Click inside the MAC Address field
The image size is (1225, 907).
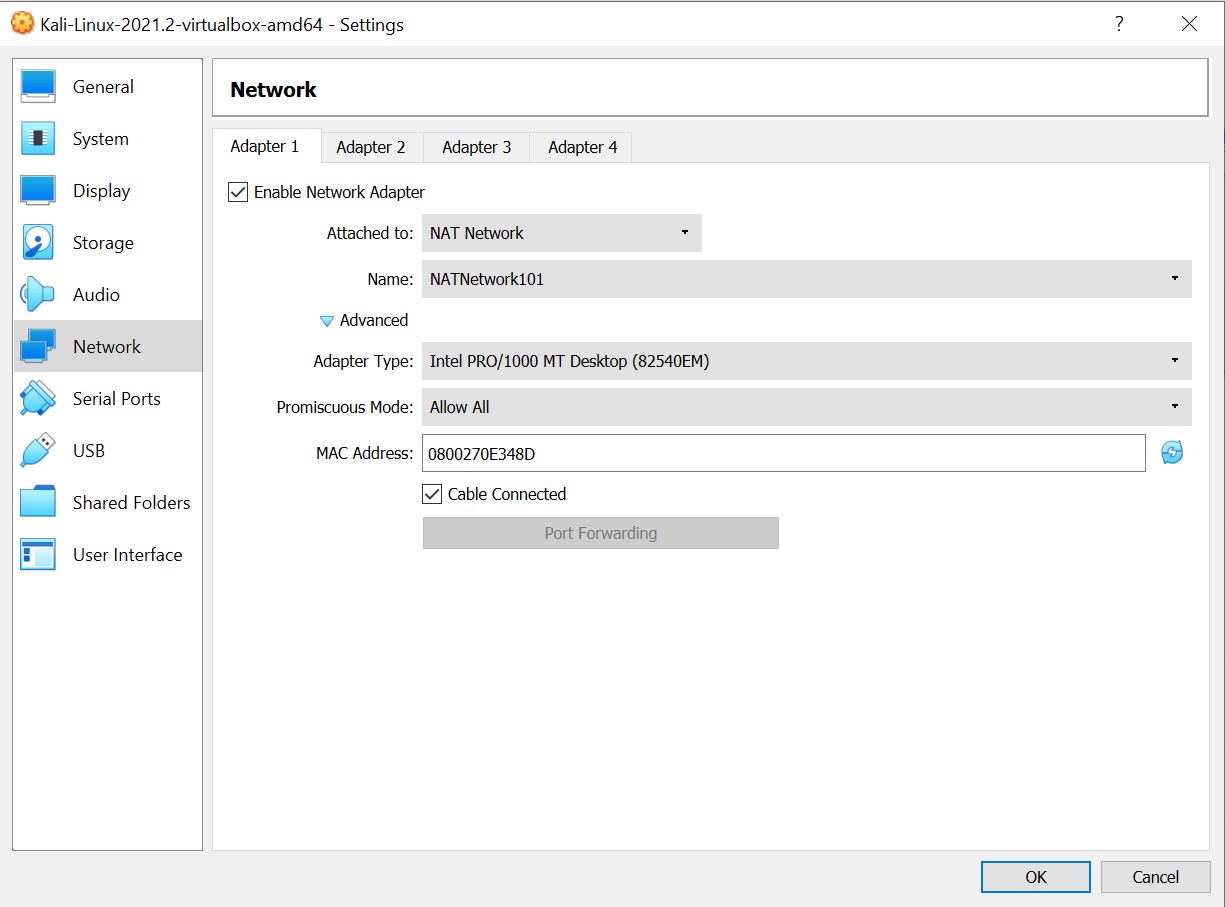783,453
